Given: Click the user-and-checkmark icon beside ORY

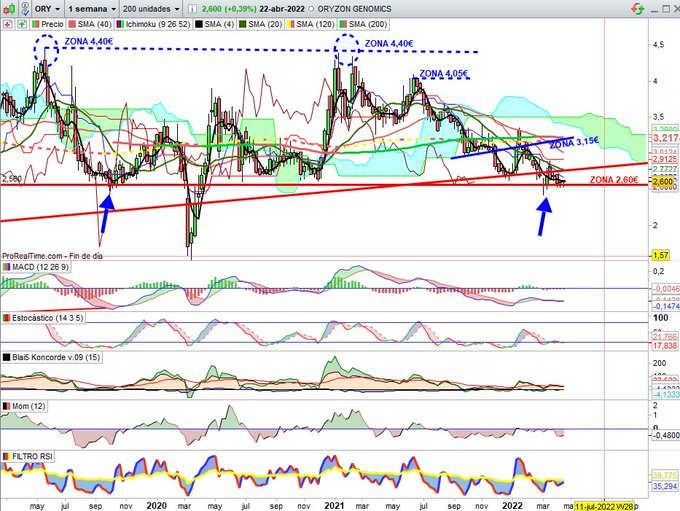Looking at the screenshot, I should pyautogui.click(x=26, y=8).
